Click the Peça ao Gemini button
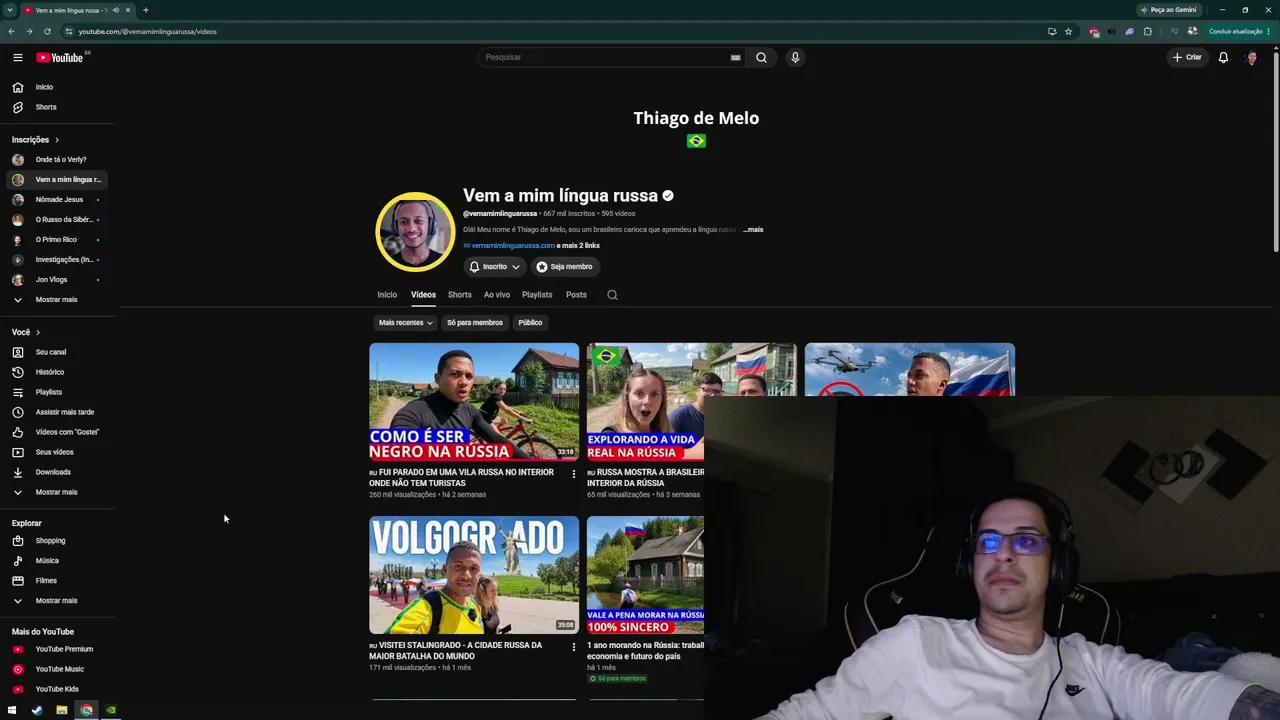Image resolution: width=1280 pixels, height=720 pixels. [1169, 10]
